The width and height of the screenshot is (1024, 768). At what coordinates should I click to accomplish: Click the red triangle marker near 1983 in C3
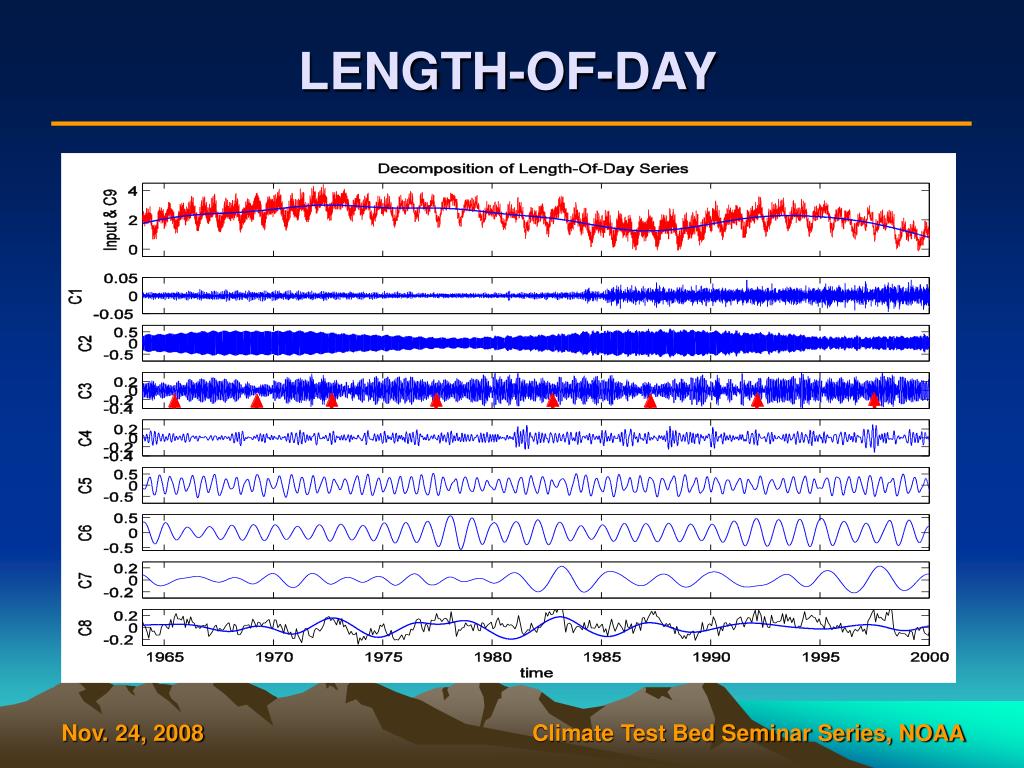pos(552,400)
